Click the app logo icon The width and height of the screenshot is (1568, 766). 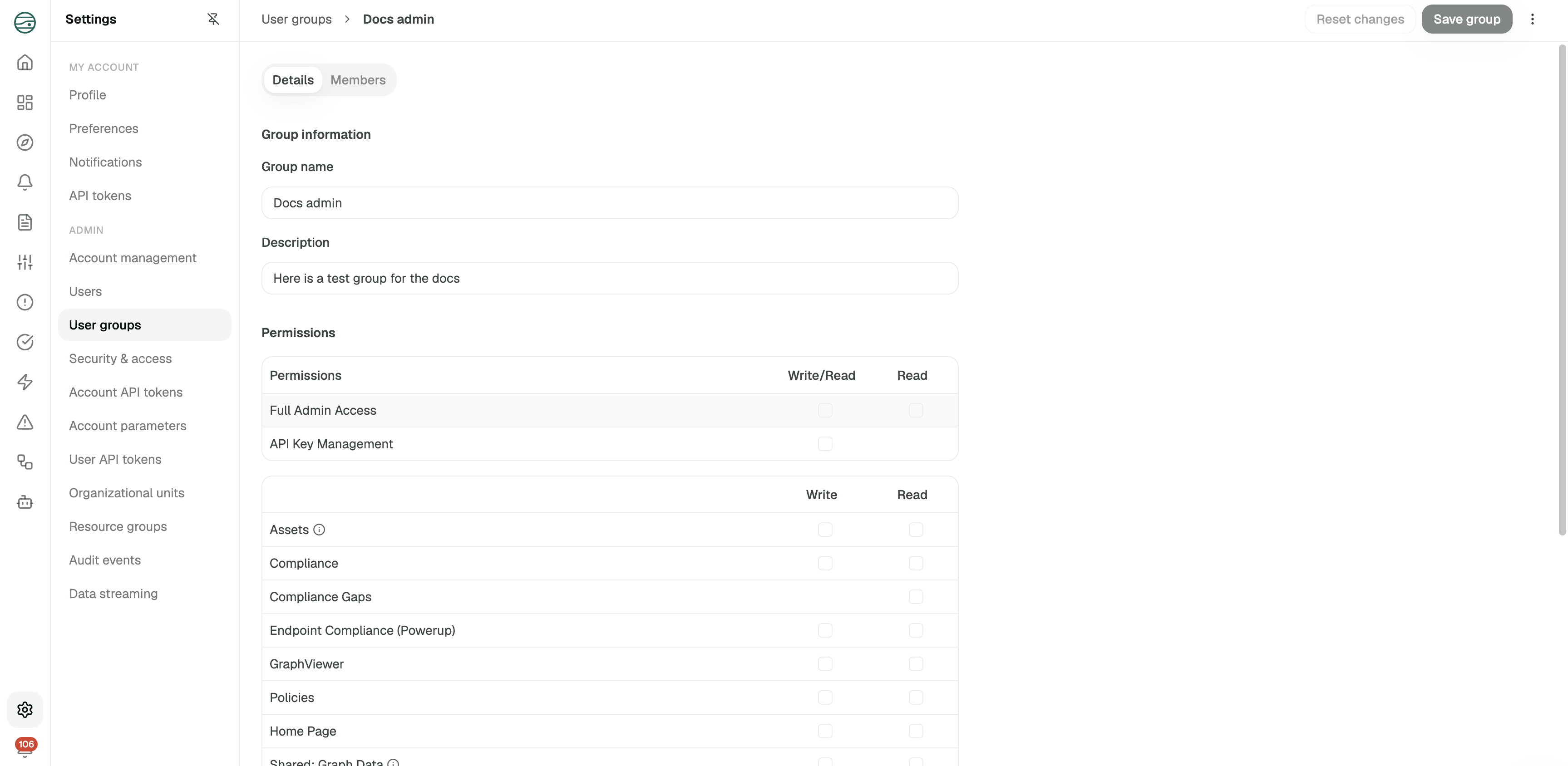25,23
